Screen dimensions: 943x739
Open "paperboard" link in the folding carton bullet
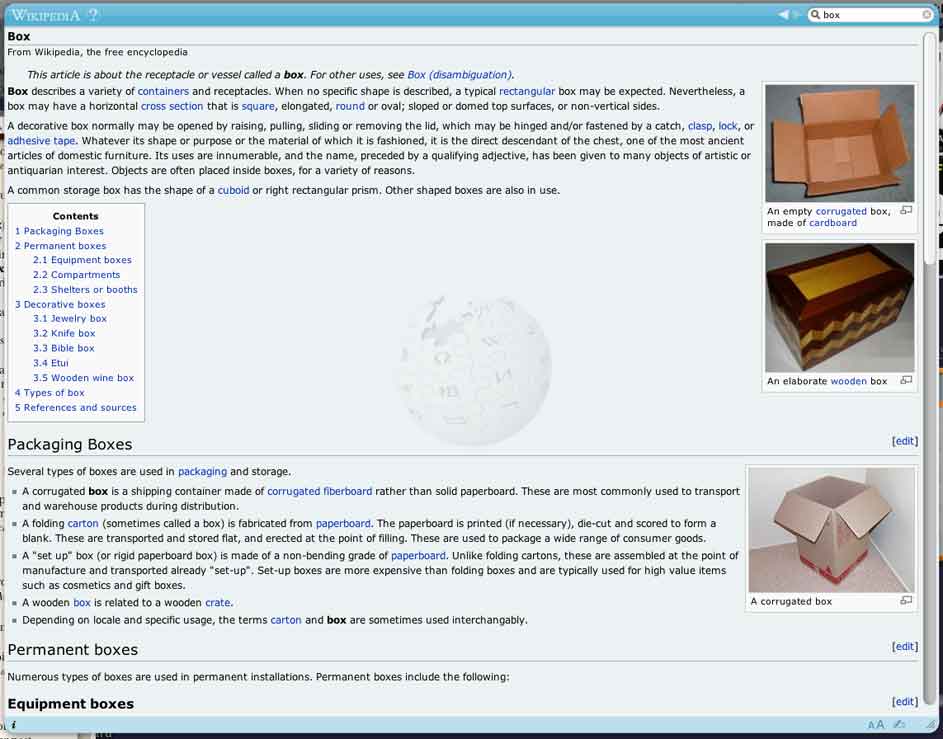pos(343,523)
